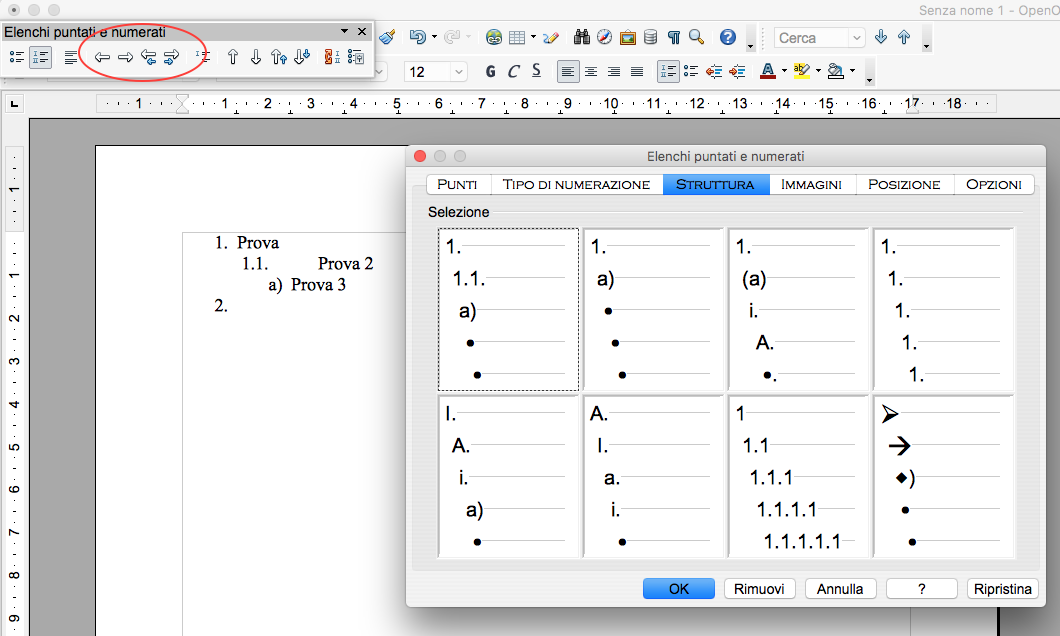Insert hyperlink globe icon

click(494, 37)
